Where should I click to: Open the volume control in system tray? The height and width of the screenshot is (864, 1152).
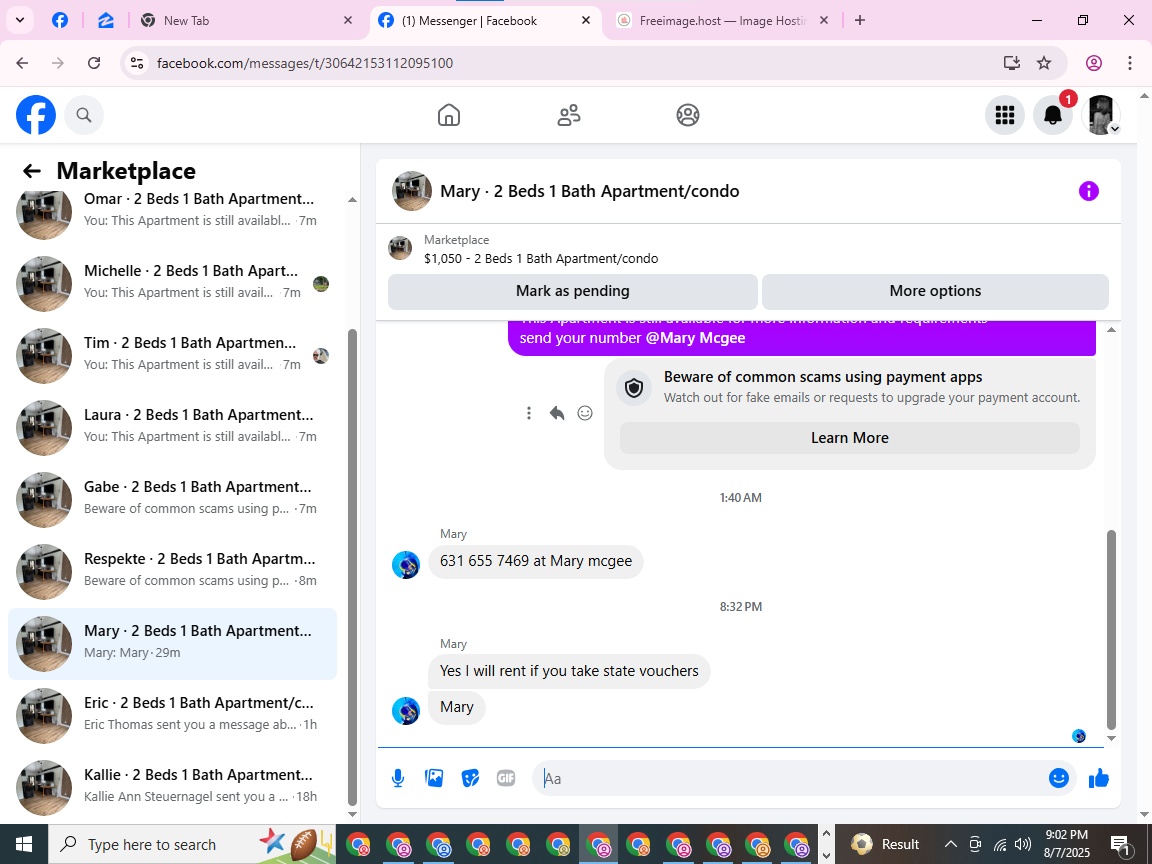[1023, 844]
